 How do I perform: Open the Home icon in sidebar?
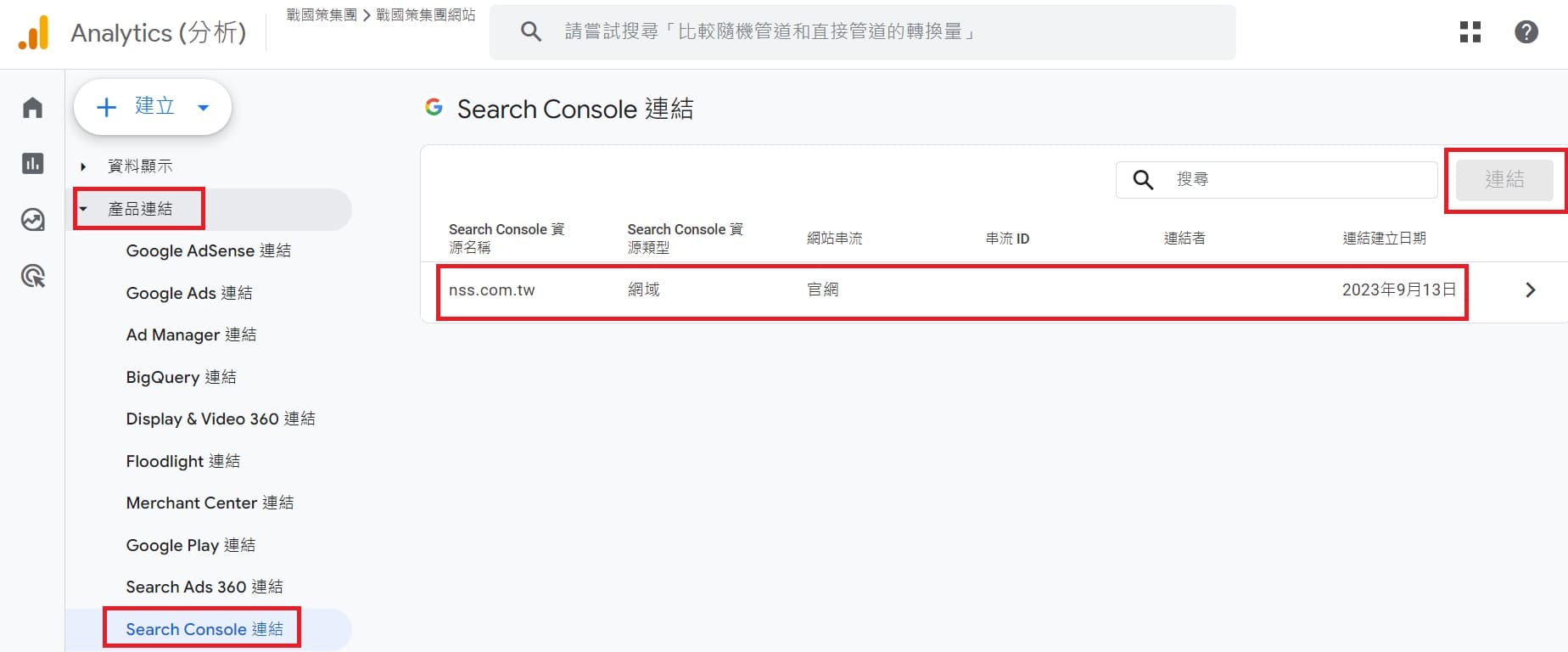point(32,108)
